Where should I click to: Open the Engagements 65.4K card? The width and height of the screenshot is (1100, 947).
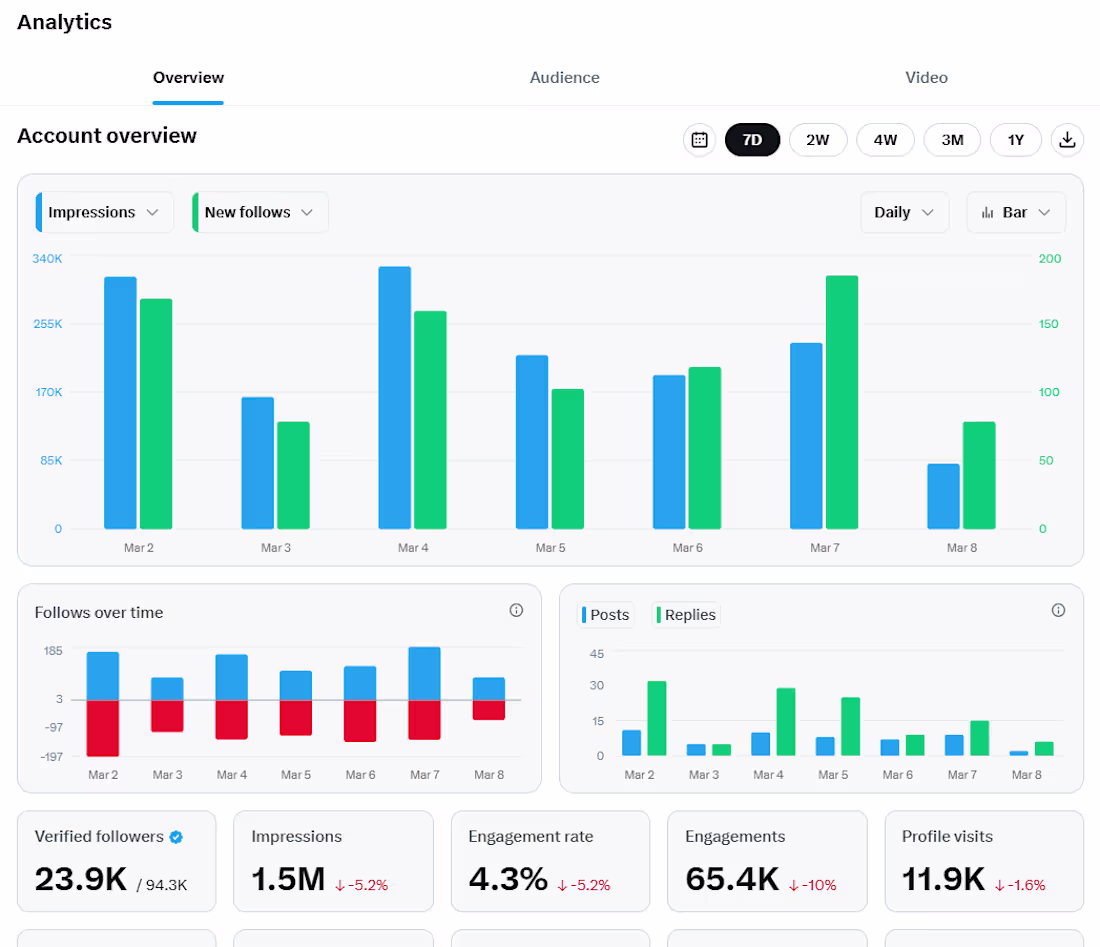767,861
